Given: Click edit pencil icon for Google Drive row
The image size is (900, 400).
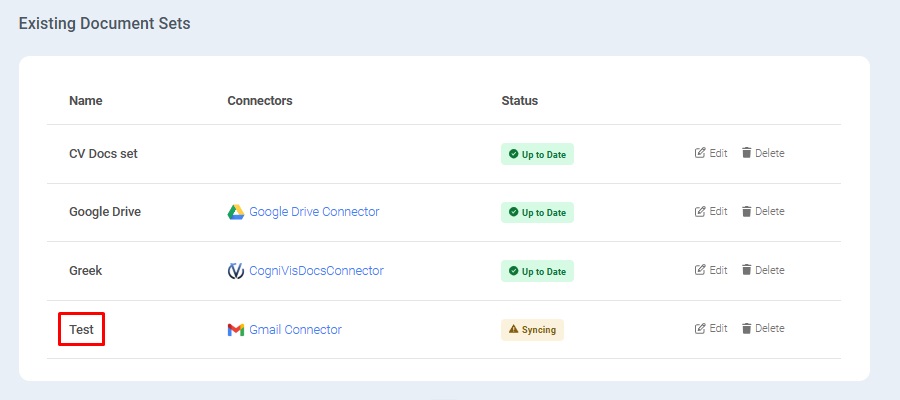Looking at the screenshot, I should click(700, 211).
